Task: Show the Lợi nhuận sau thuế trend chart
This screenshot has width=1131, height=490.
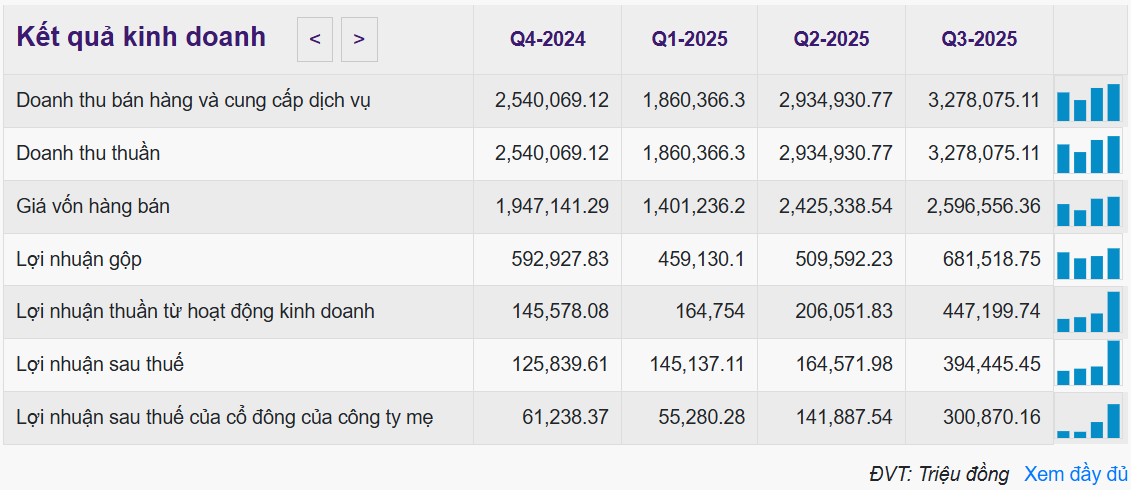Action: (x=1089, y=365)
